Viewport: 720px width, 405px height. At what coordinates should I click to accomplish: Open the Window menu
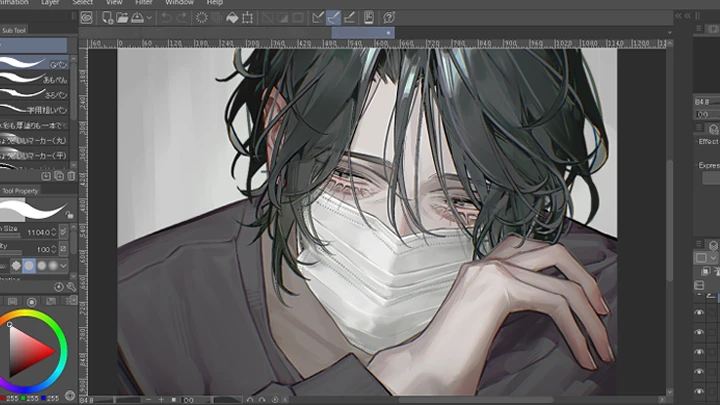[x=180, y=2]
